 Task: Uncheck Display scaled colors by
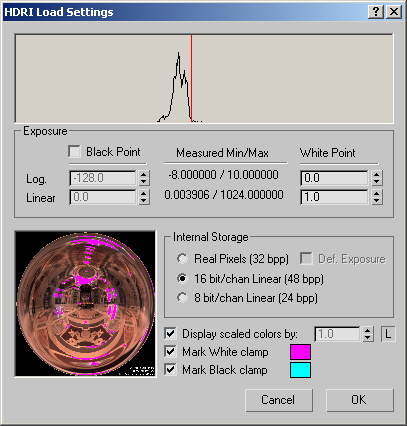point(170,333)
